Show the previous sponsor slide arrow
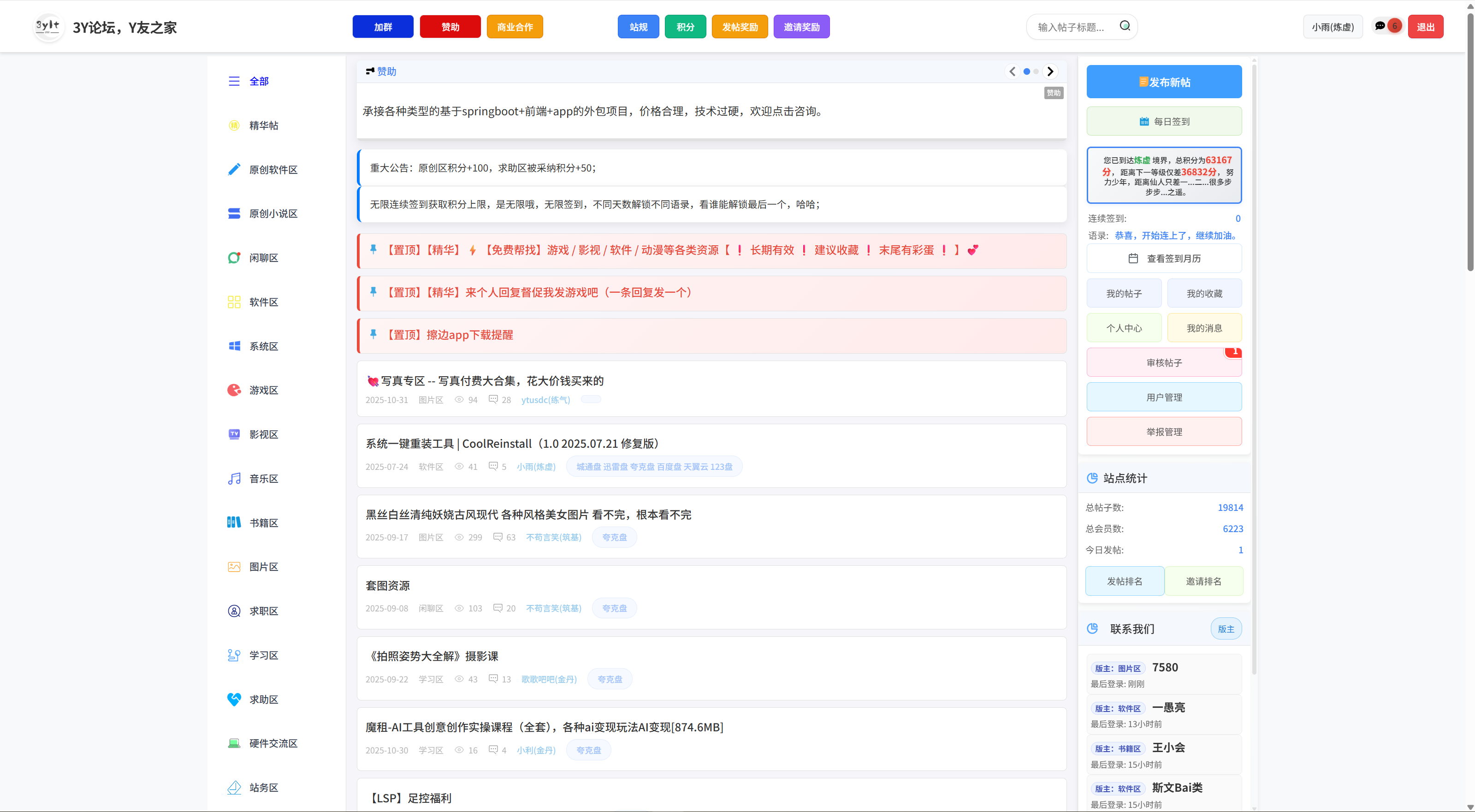The width and height of the screenshot is (1475, 812). click(1013, 71)
